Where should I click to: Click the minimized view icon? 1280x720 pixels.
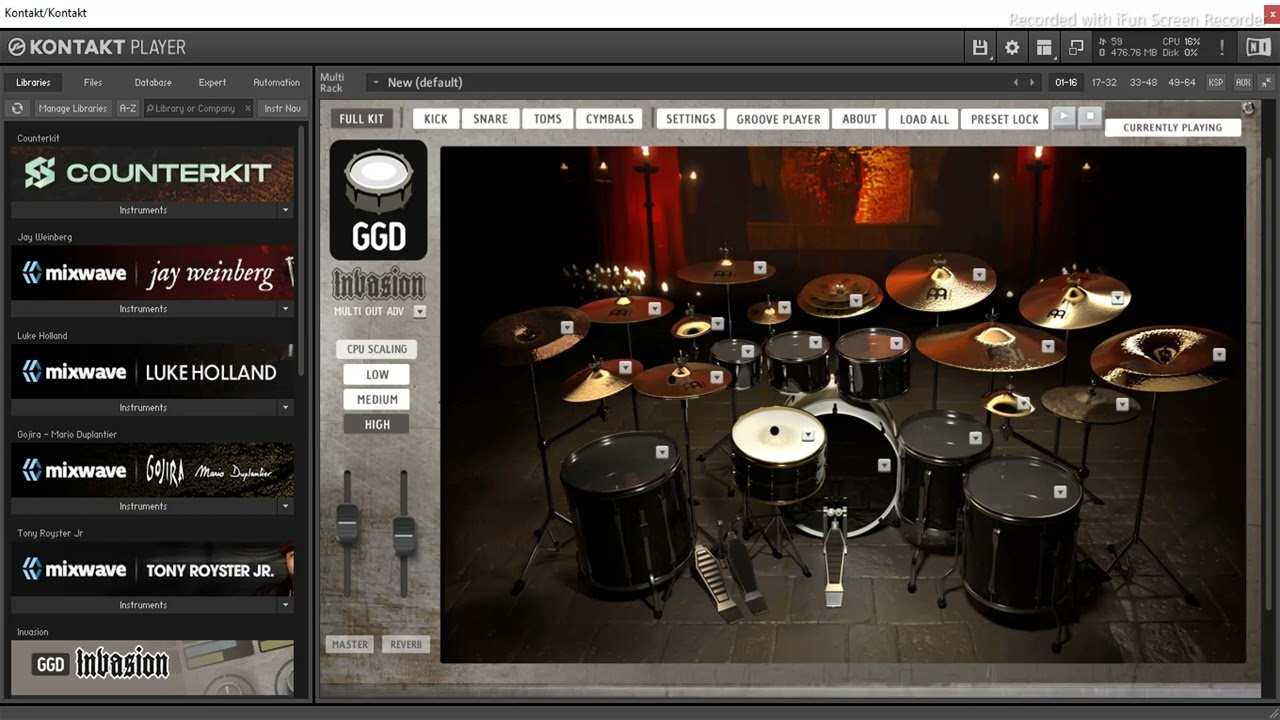coord(1076,47)
